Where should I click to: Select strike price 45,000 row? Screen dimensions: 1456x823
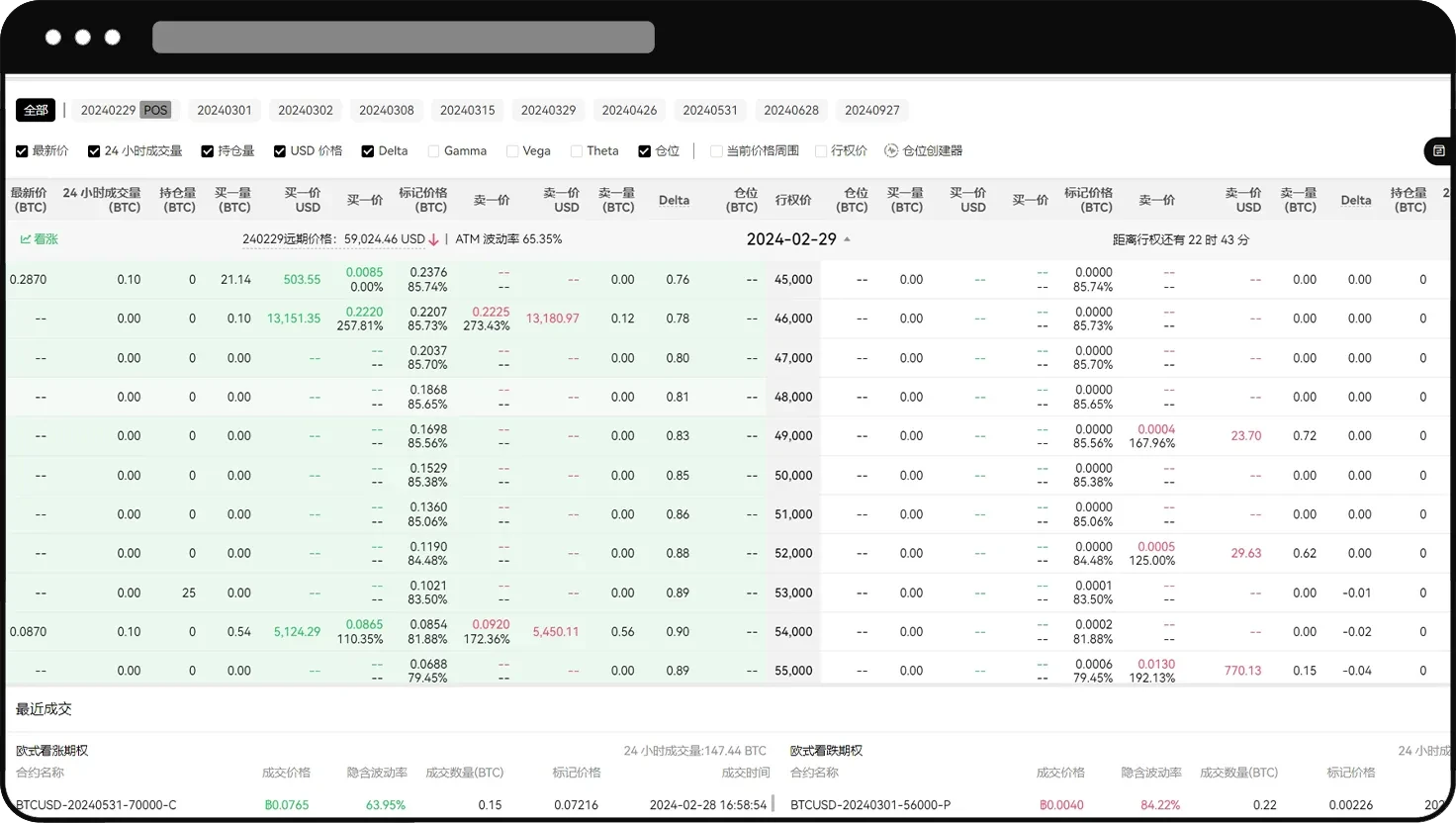[793, 280]
